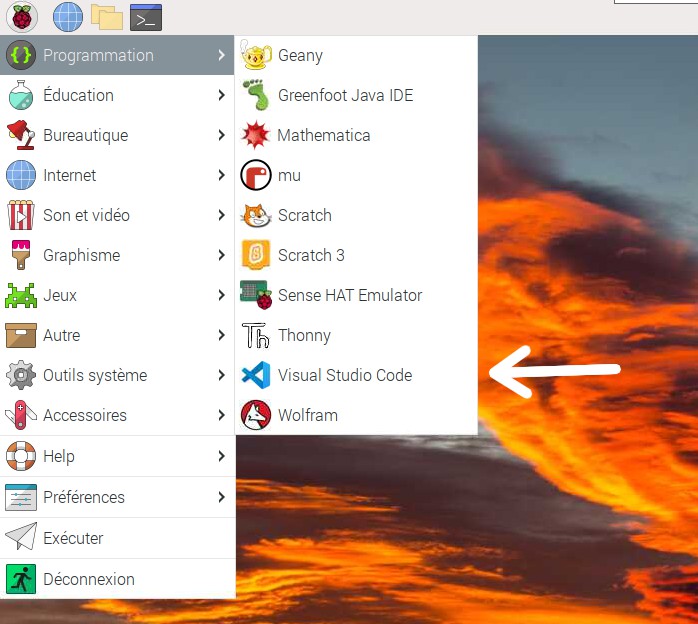Click the Sense HAT Emulator board icon
Image resolution: width=698 pixels, height=624 pixels.
click(x=256, y=295)
